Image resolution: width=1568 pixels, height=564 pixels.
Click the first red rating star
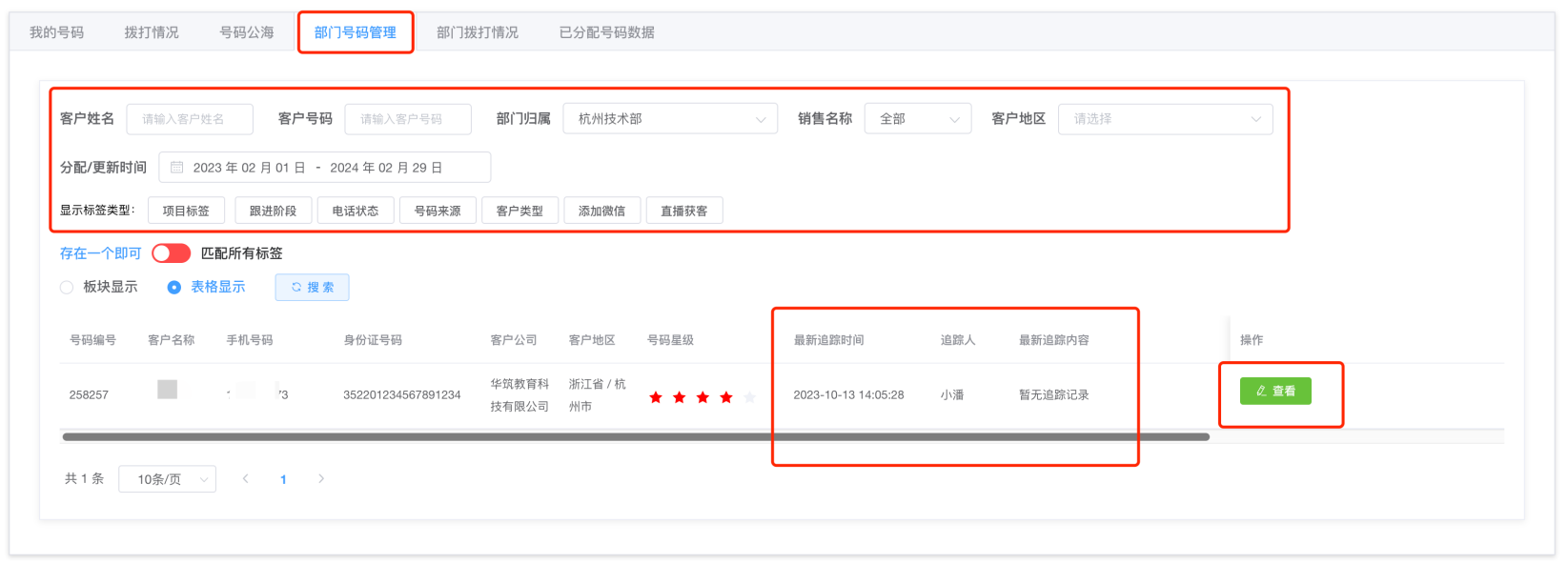click(656, 397)
